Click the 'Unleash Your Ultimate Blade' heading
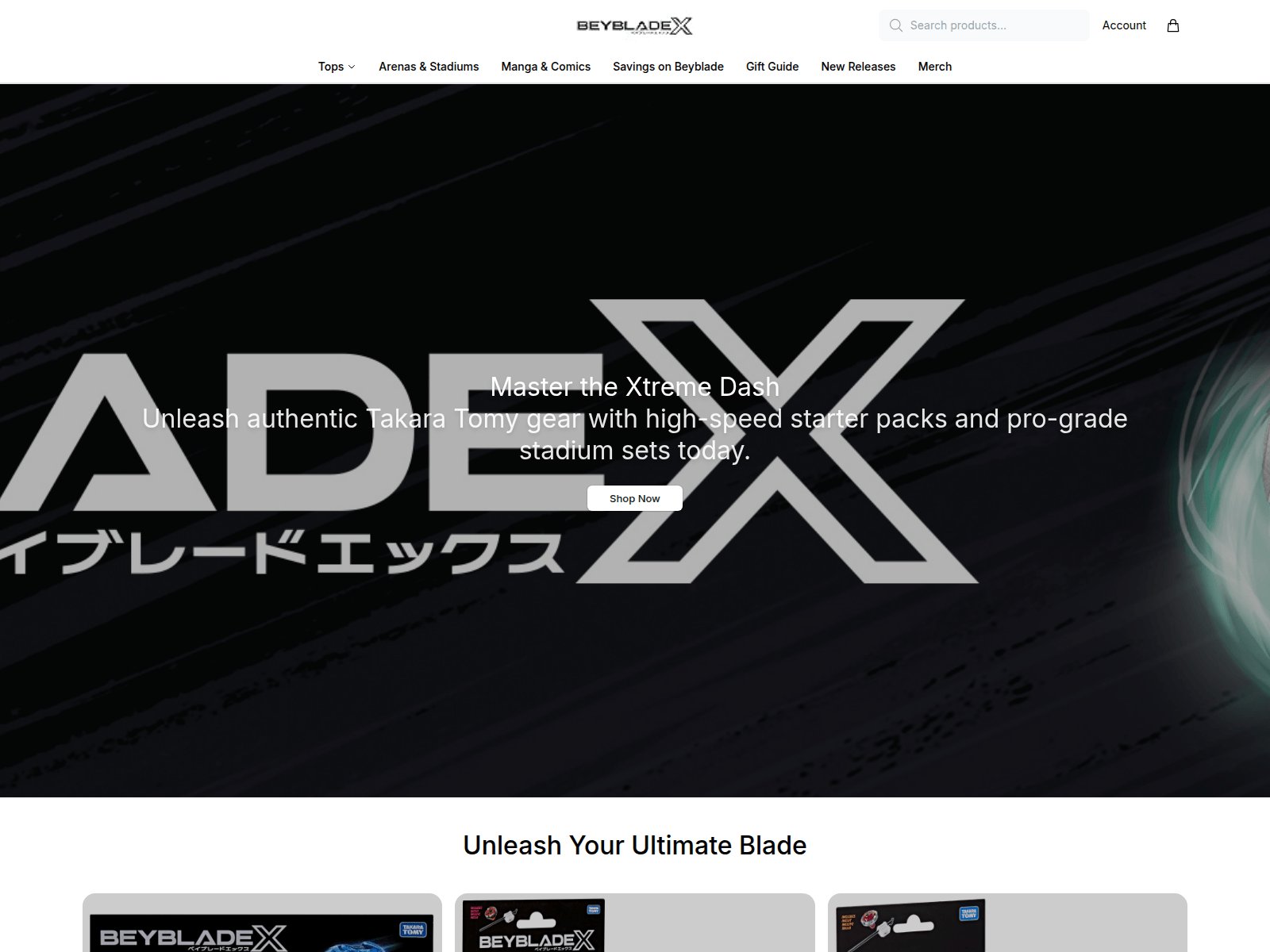This screenshot has height=952, width=1270. click(635, 846)
